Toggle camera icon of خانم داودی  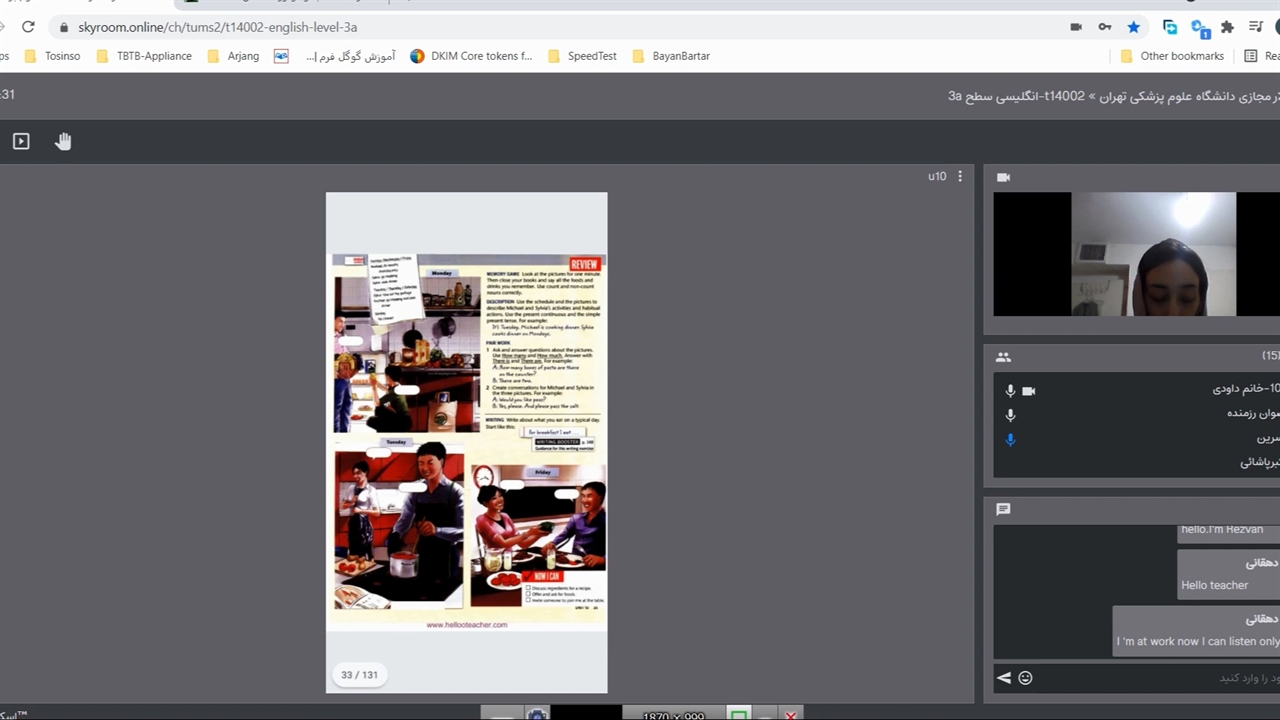[x=1028, y=390]
